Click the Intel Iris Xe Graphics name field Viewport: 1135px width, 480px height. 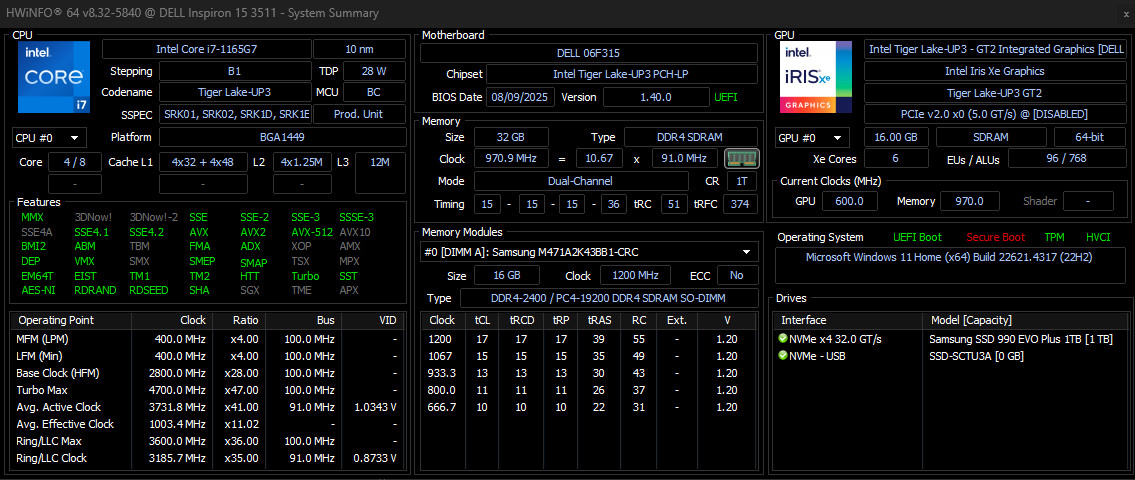click(x=995, y=71)
